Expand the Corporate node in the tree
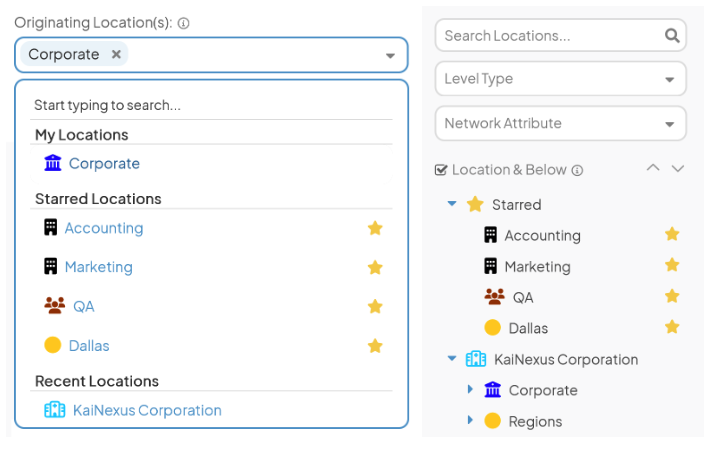Viewport: 720px width, 452px height. coord(469,390)
